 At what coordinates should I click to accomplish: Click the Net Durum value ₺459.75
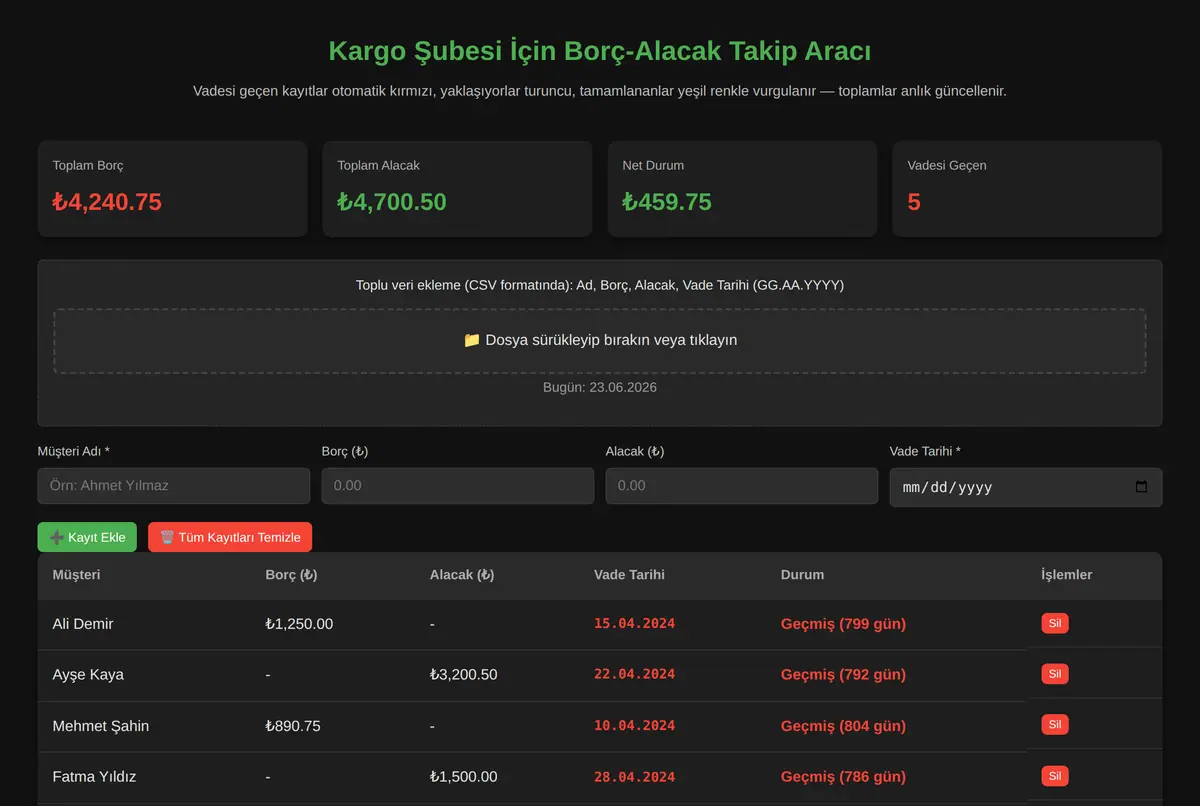point(667,202)
